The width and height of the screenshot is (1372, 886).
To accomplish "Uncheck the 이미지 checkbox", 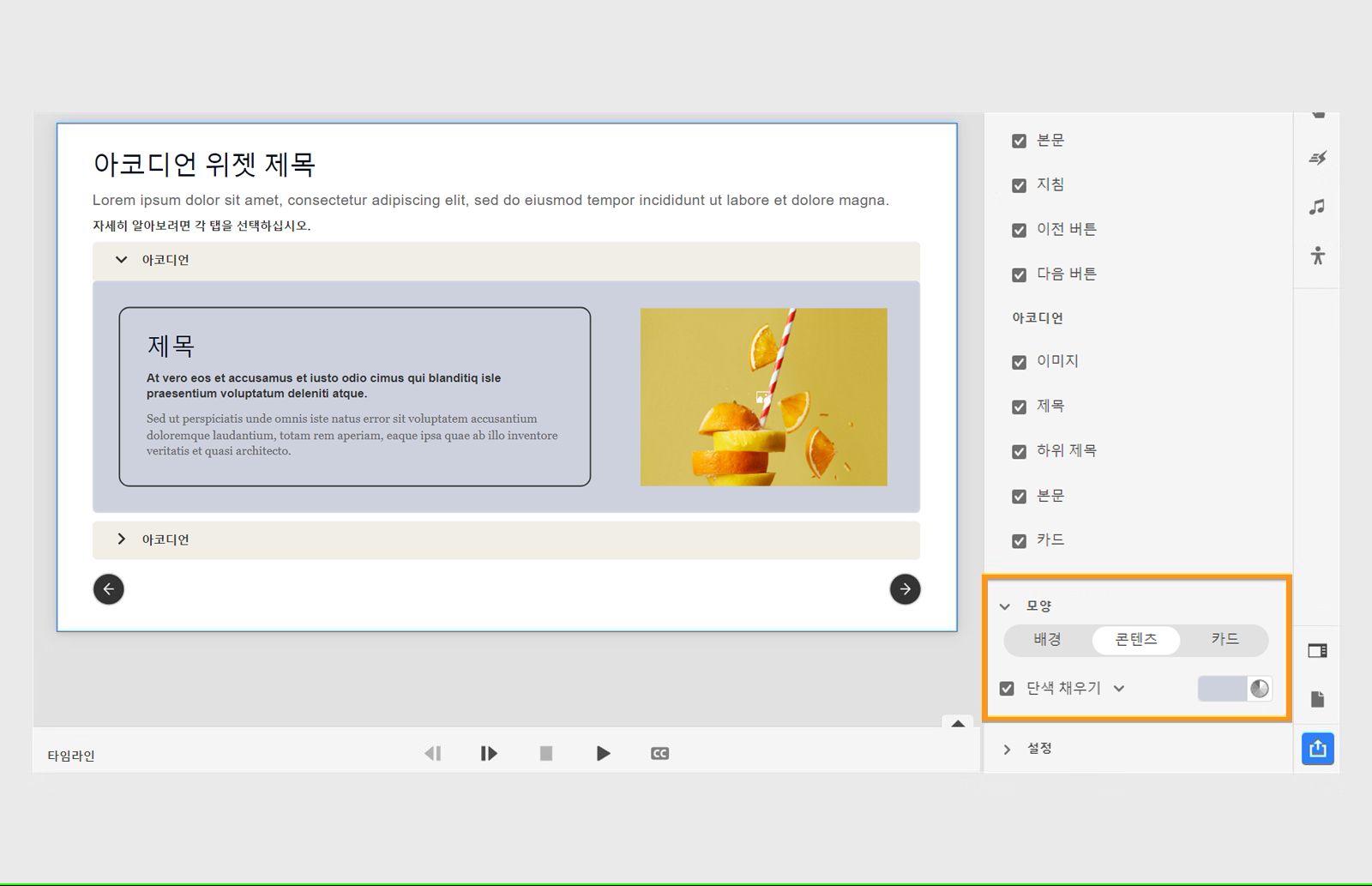I will point(1019,362).
